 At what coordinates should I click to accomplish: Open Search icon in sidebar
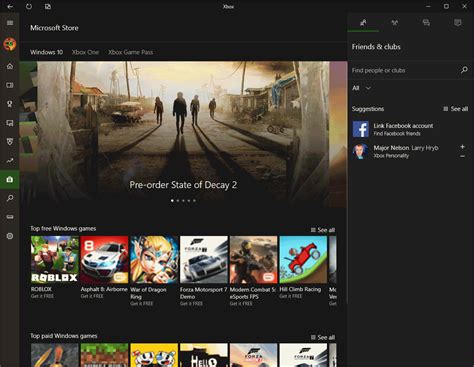tap(10, 198)
